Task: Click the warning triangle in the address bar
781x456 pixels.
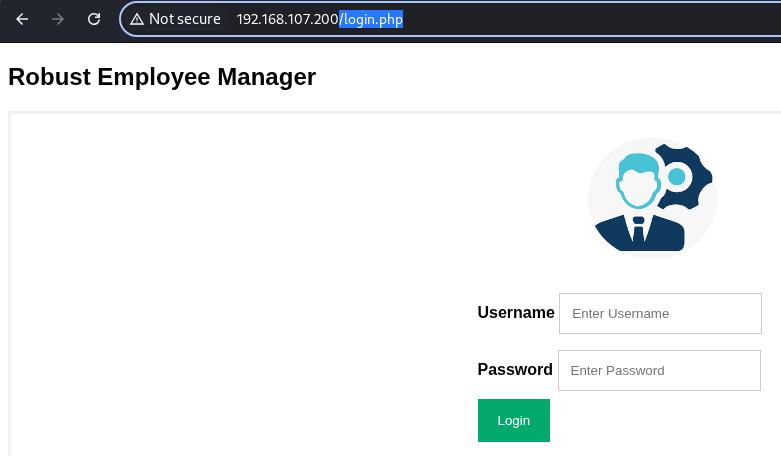Action: coord(137,19)
